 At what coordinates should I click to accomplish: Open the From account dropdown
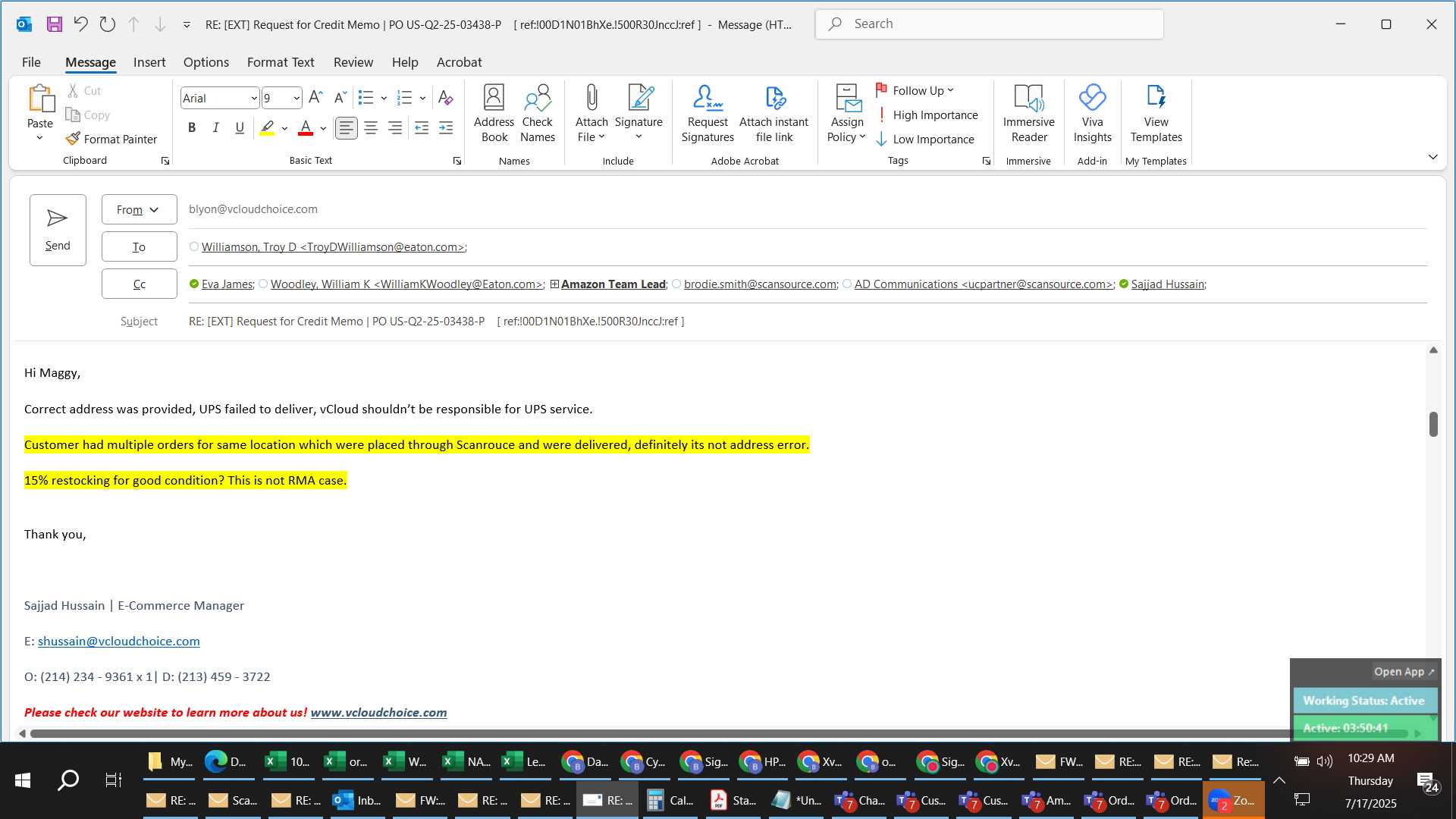[x=139, y=210]
